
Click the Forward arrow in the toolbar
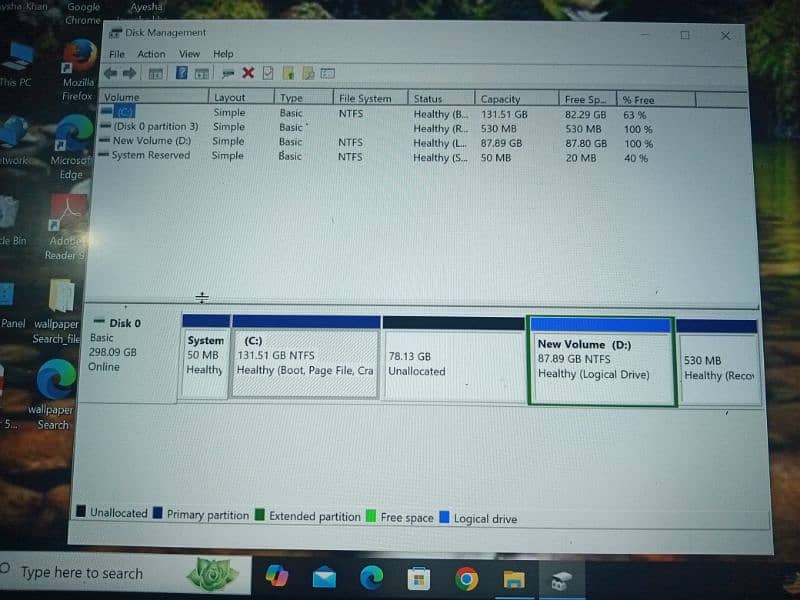pos(129,74)
